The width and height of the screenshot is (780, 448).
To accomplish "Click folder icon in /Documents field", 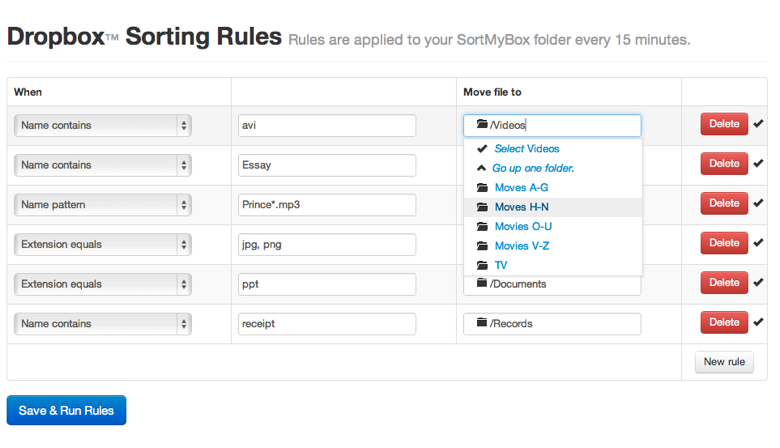I will tap(481, 284).
